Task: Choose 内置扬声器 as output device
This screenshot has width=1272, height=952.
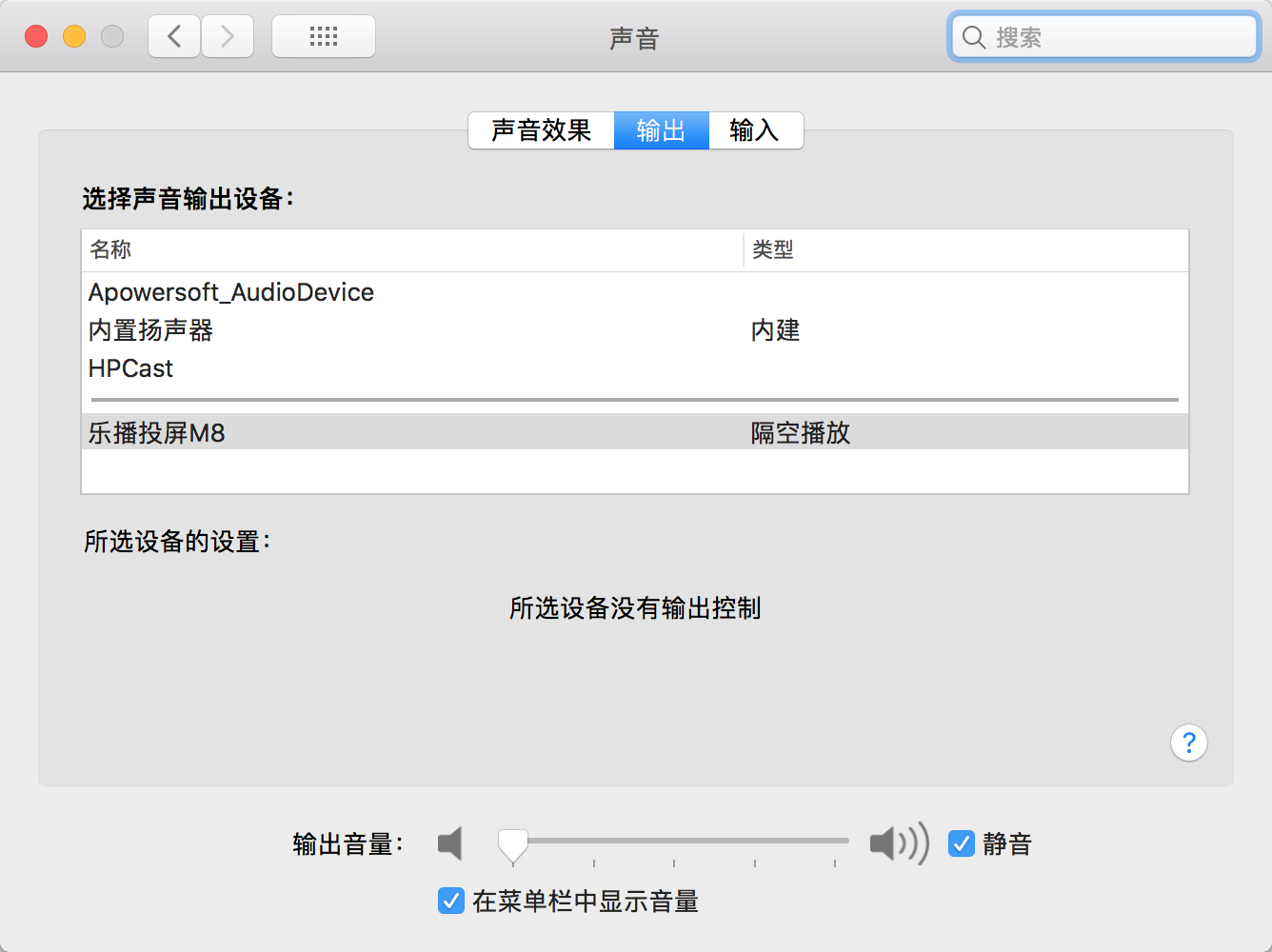Action: [x=635, y=330]
